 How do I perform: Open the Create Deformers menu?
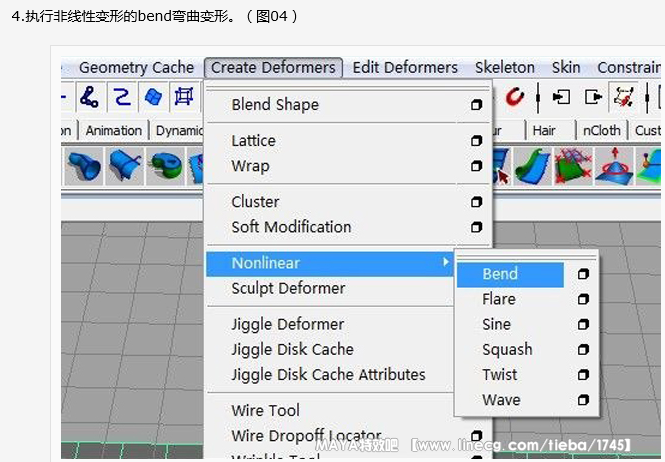[273, 68]
